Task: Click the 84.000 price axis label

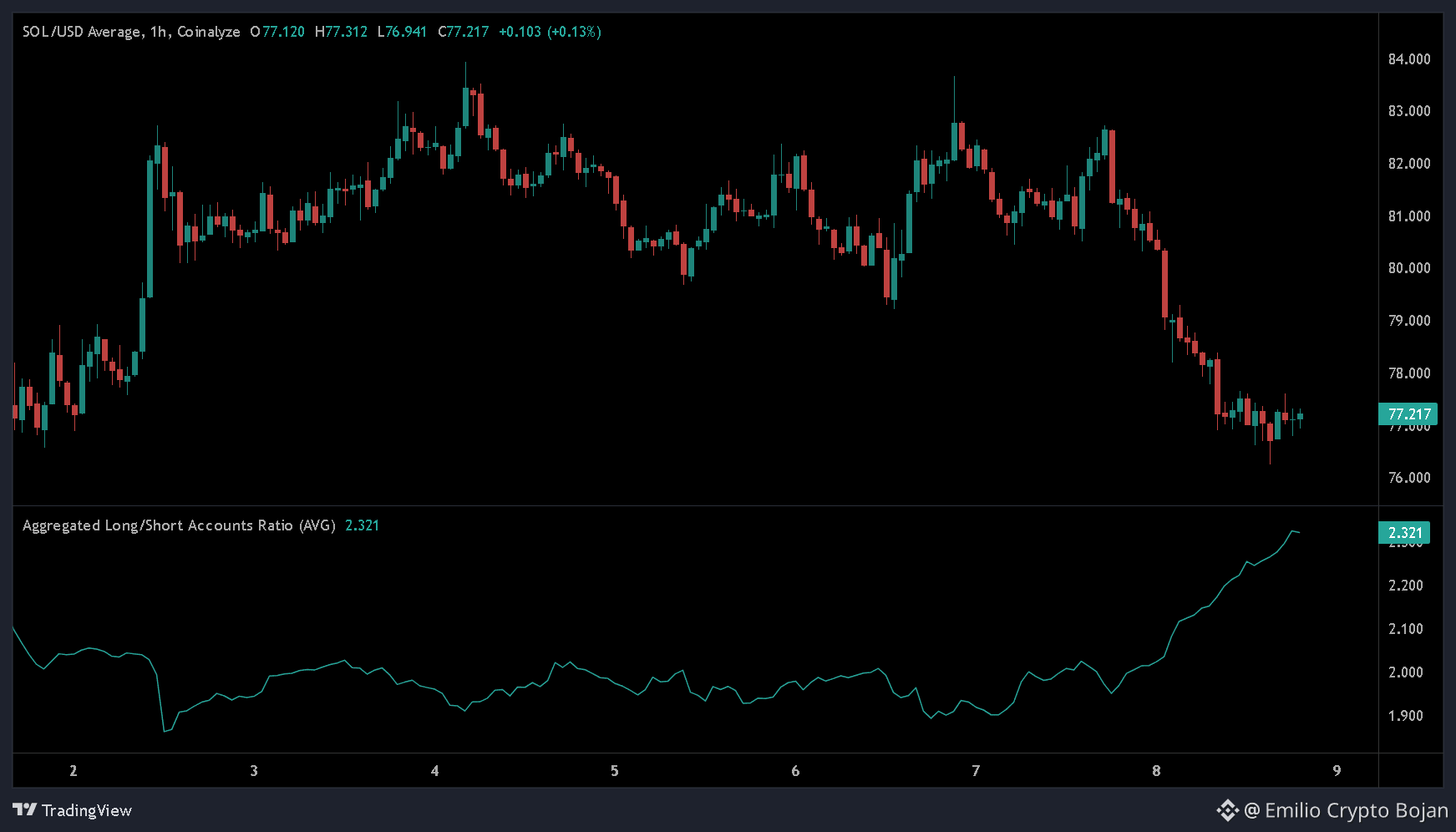Action: coord(1409,59)
